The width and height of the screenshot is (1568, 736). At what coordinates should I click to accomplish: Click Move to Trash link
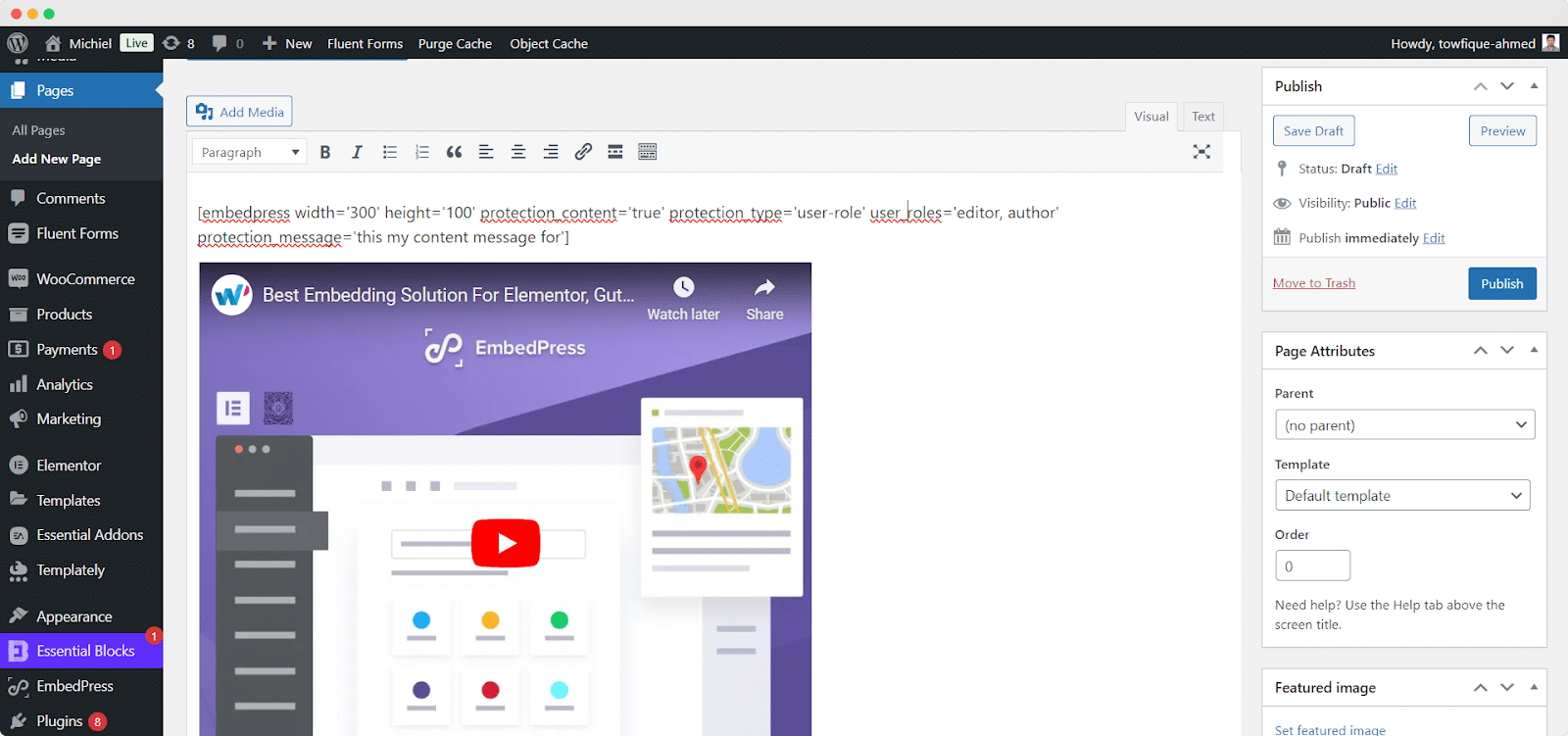point(1314,283)
